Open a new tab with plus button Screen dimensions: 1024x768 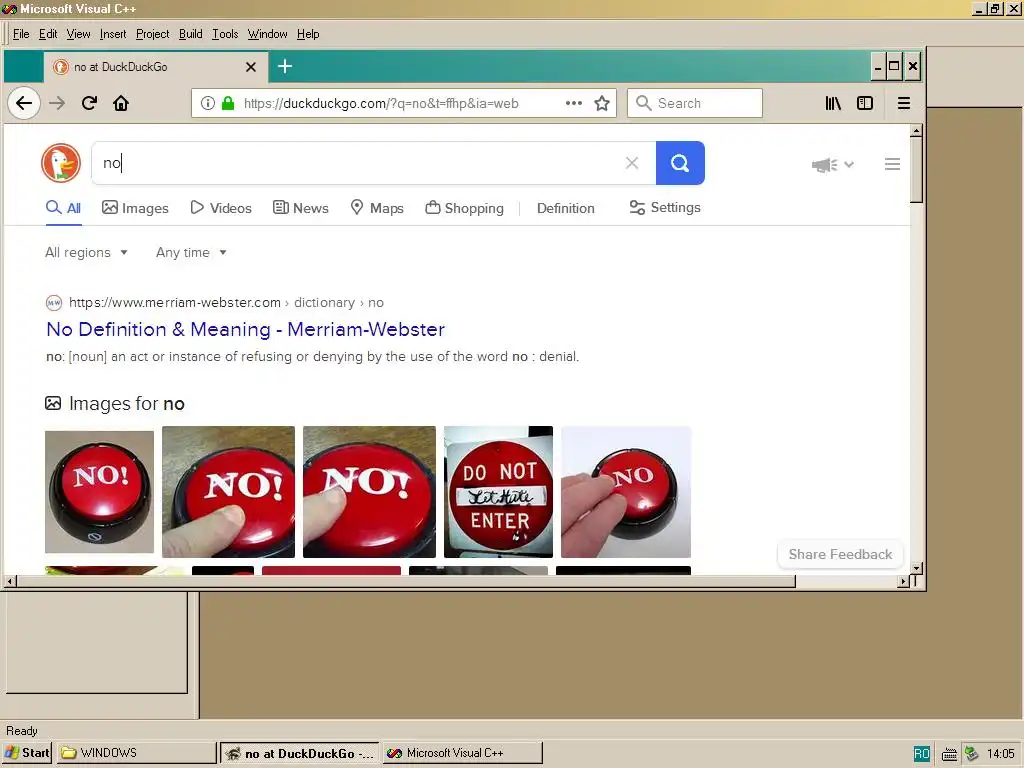click(x=285, y=66)
